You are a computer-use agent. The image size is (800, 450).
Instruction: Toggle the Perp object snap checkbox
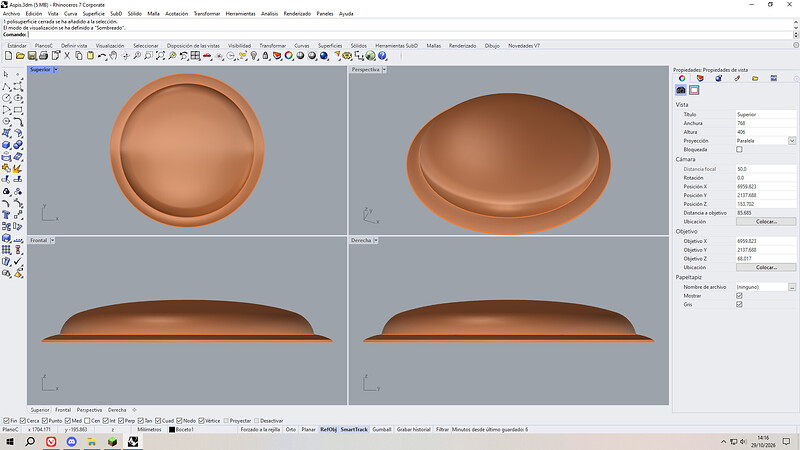point(121,421)
